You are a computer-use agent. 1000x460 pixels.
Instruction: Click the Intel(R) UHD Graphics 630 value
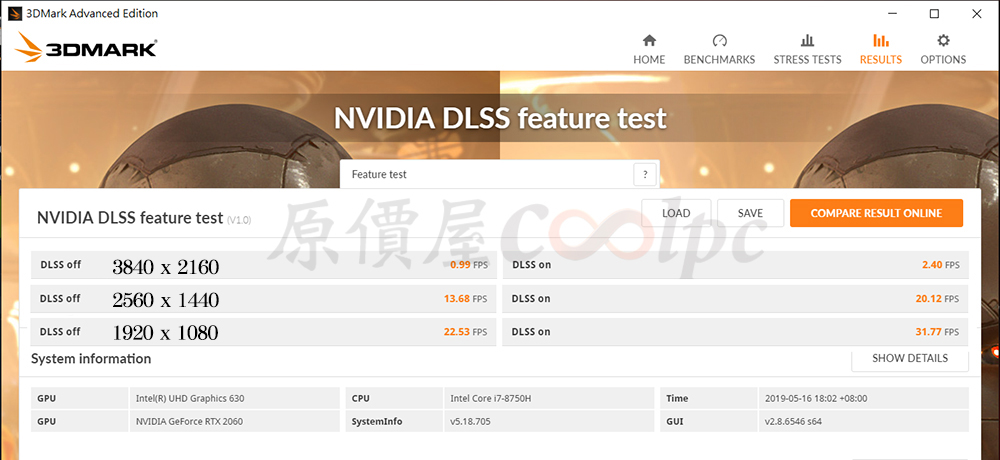(190, 398)
